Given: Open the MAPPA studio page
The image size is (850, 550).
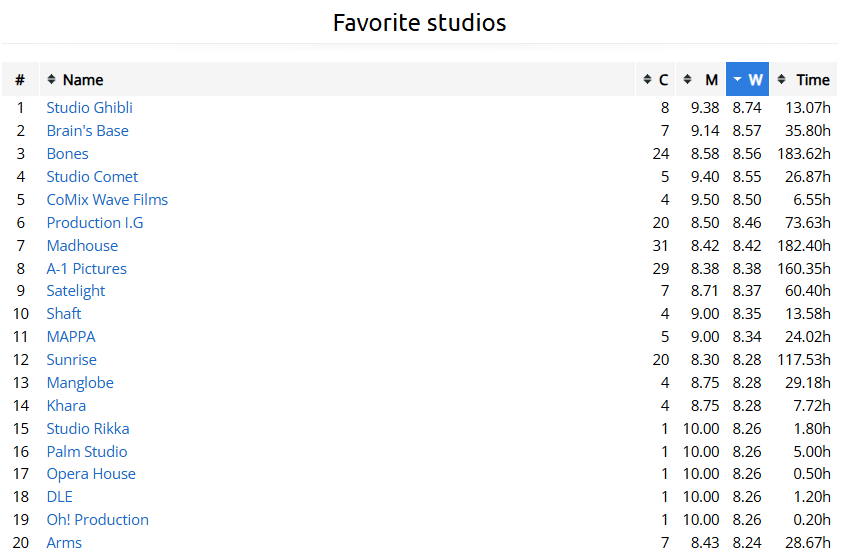Looking at the screenshot, I should pyautogui.click(x=71, y=337).
